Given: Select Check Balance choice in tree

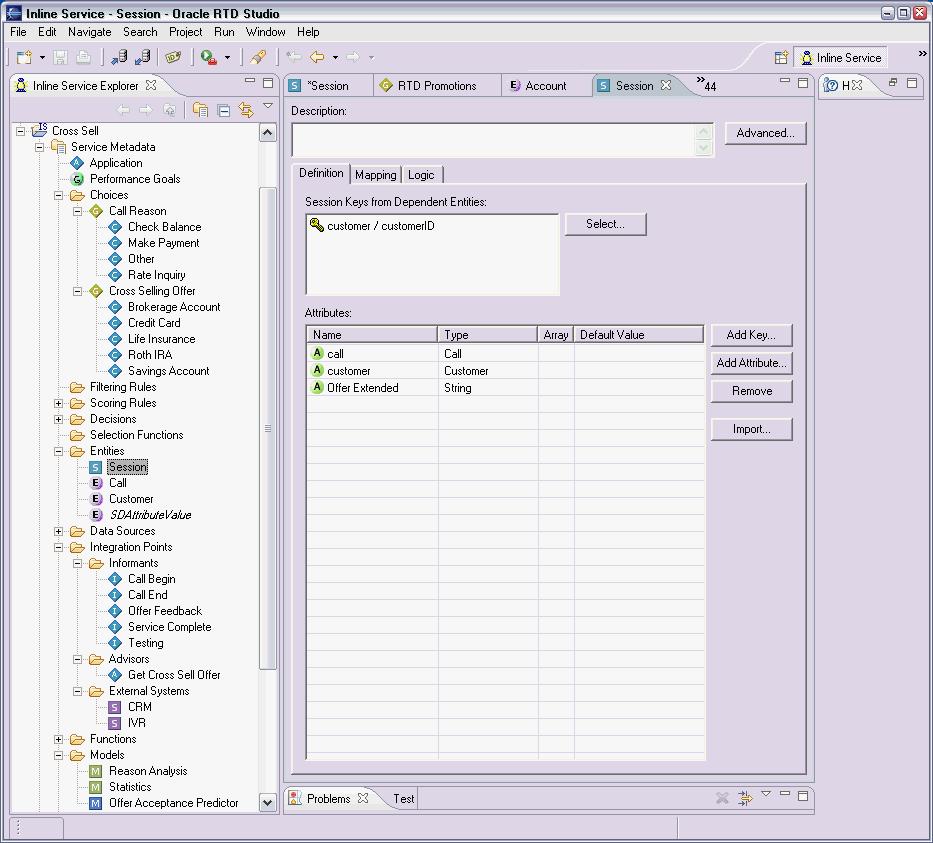Looking at the screenshot, I should [164, 227].
